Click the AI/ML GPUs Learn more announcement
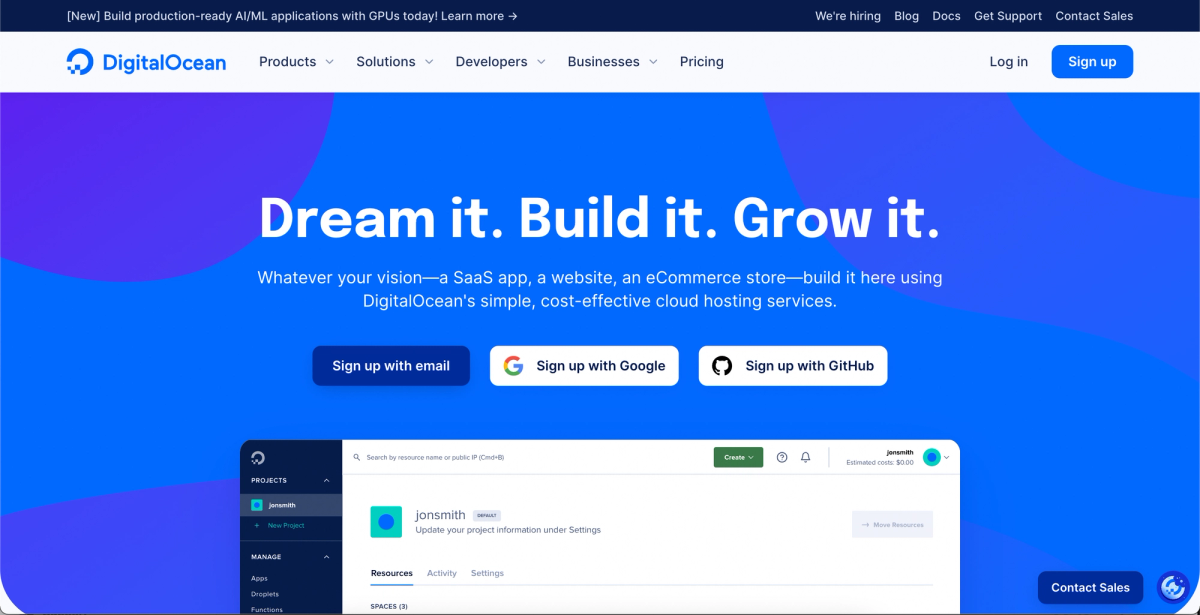 [x=292, y=16]
